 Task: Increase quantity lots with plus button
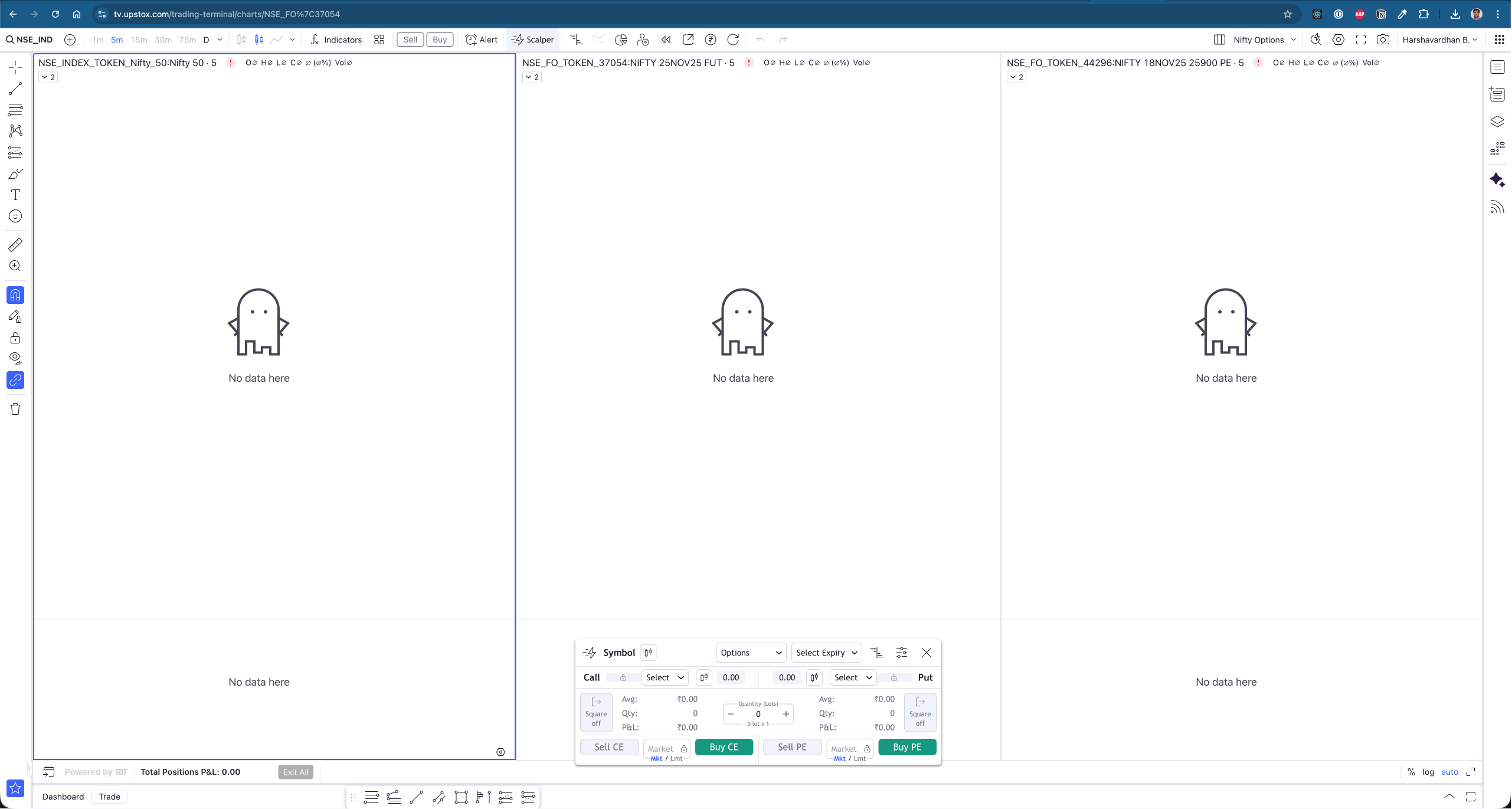tap(786, 714)
